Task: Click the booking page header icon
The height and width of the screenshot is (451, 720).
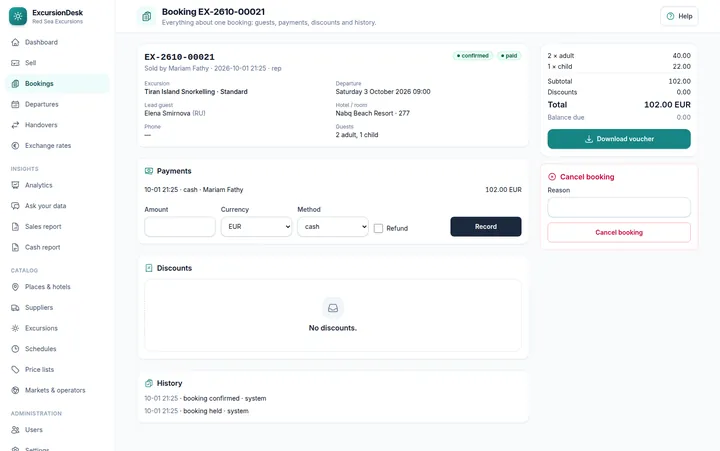Action: [x=146, y=17]
